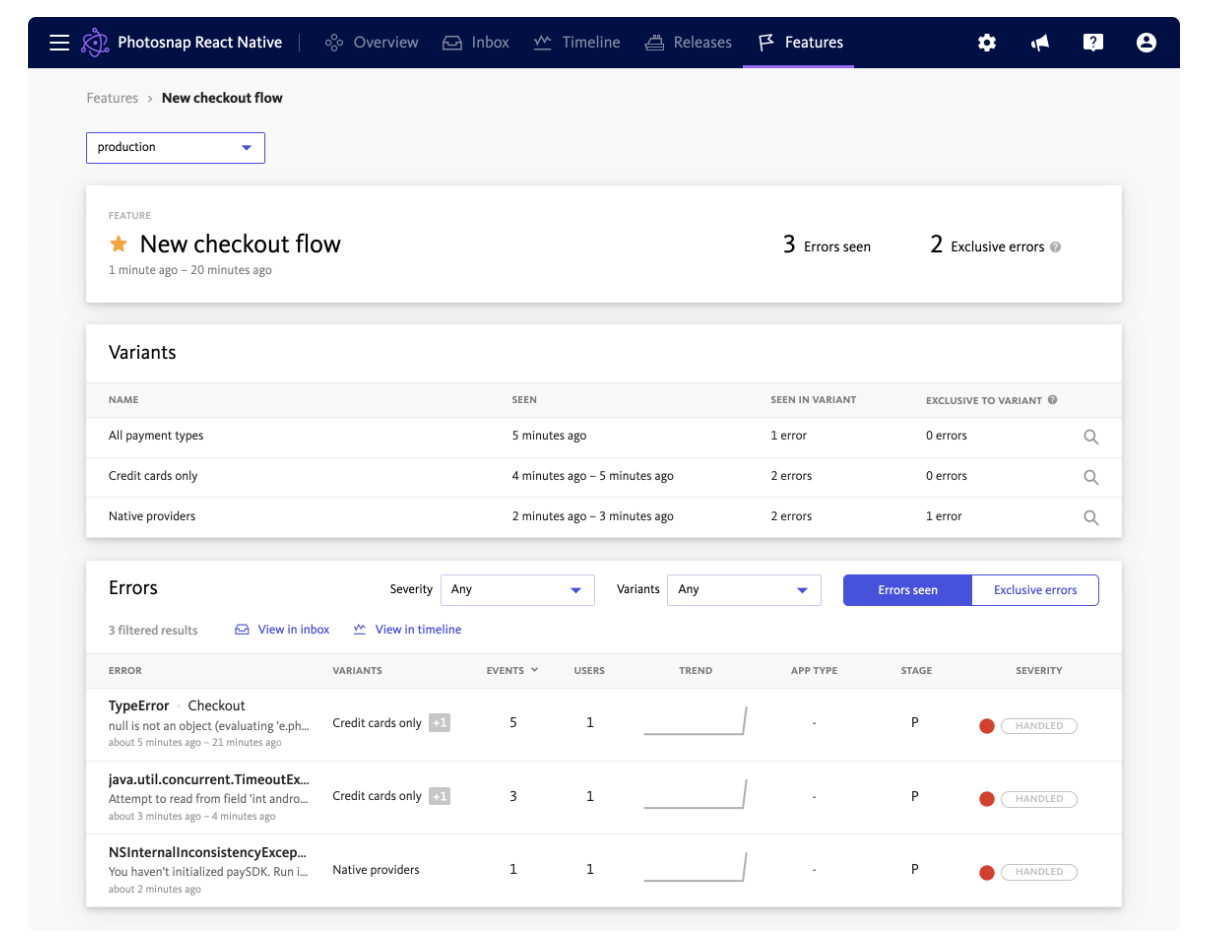Screen dimensions: 1210x936
Task: Click the star icon beside New checkout flow
Action: click(x=118, y=243)
